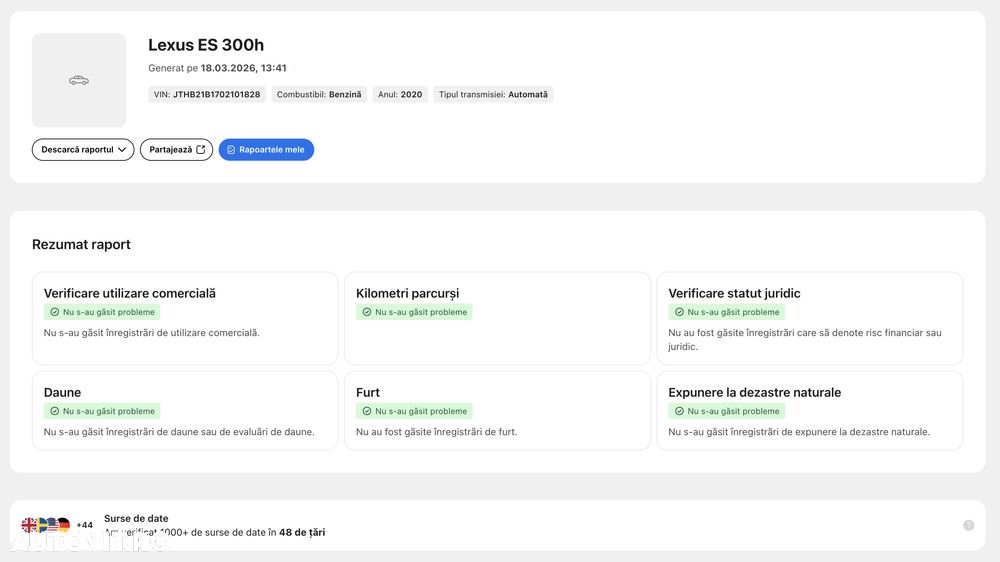Click the share arrow icon in Partajează
This screenshot has height=562, width=1000.
click(201, 150)
